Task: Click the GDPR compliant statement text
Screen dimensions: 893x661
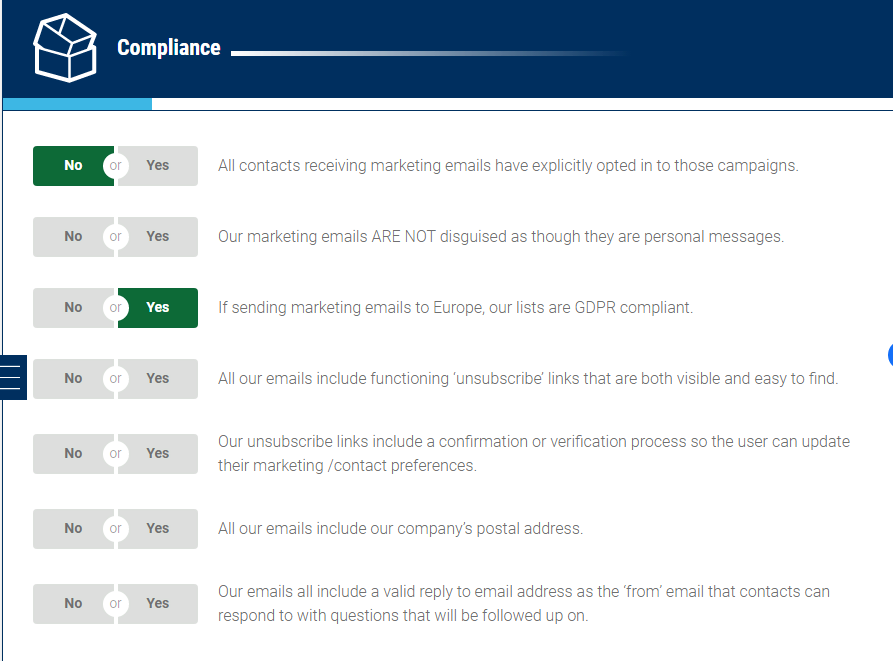Action: (x=455, y=307)
